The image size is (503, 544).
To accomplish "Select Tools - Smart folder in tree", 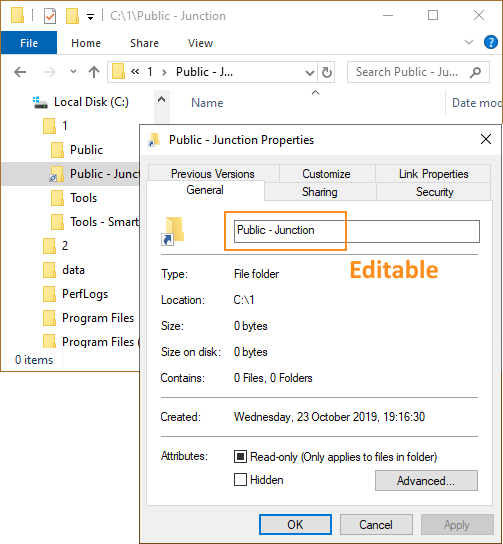I will tap(104, 222).
